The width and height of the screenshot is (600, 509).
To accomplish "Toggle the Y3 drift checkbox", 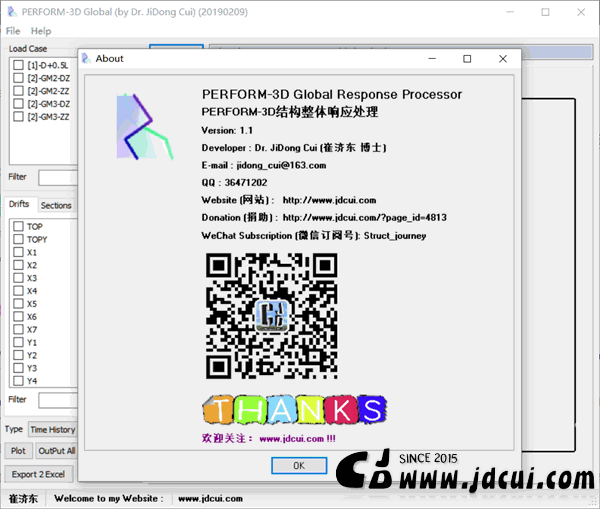I will pos(18,368).
